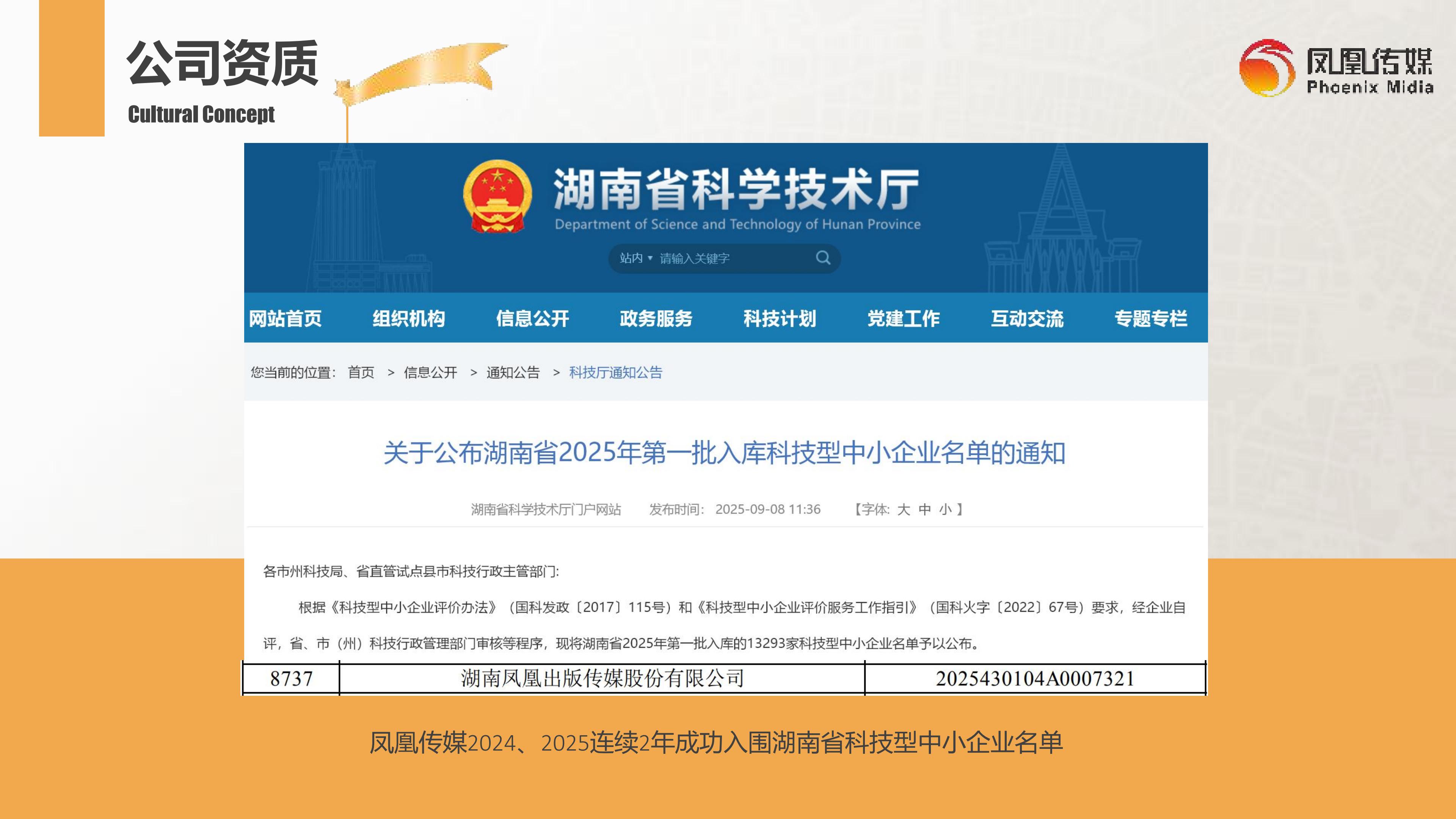Click the publish time 2025-09-08 11:36
Viewport: 1456px width, 819px height.
coord(768,509)
